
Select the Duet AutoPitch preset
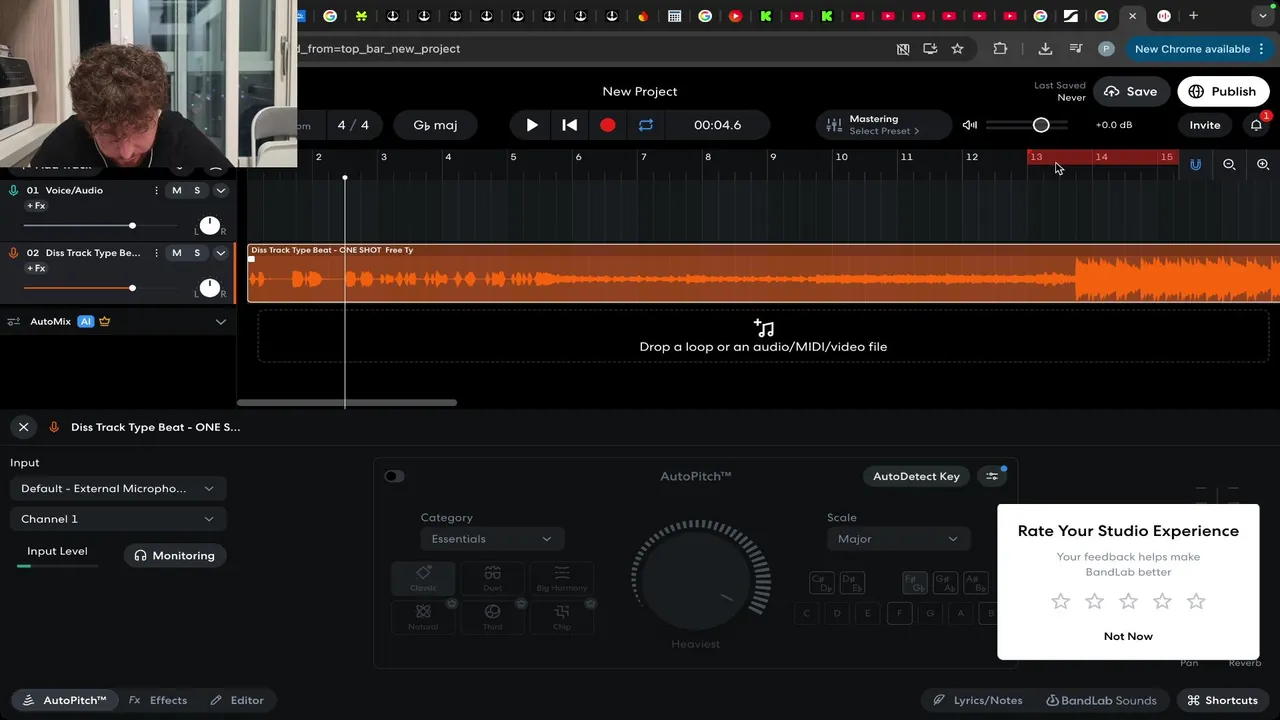coord(492,579)
